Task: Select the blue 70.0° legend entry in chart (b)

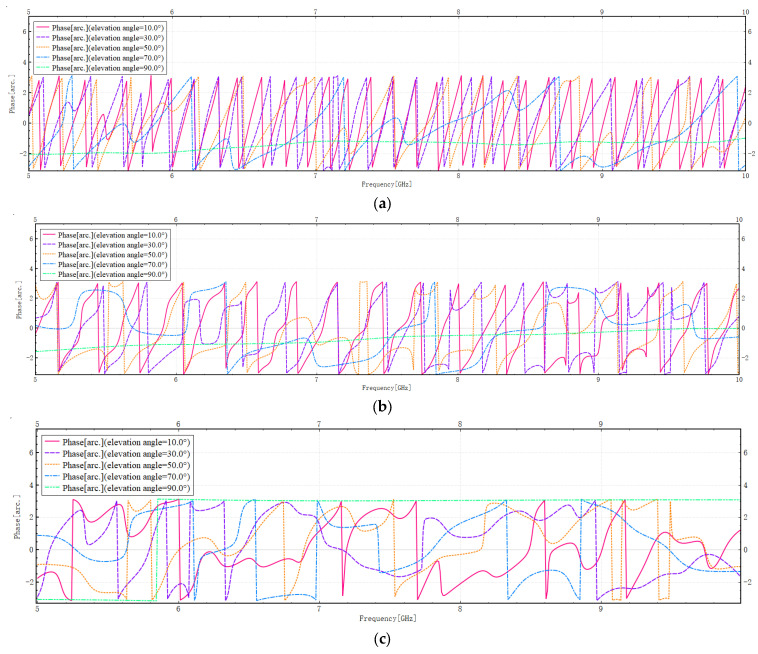Action: 105,264
